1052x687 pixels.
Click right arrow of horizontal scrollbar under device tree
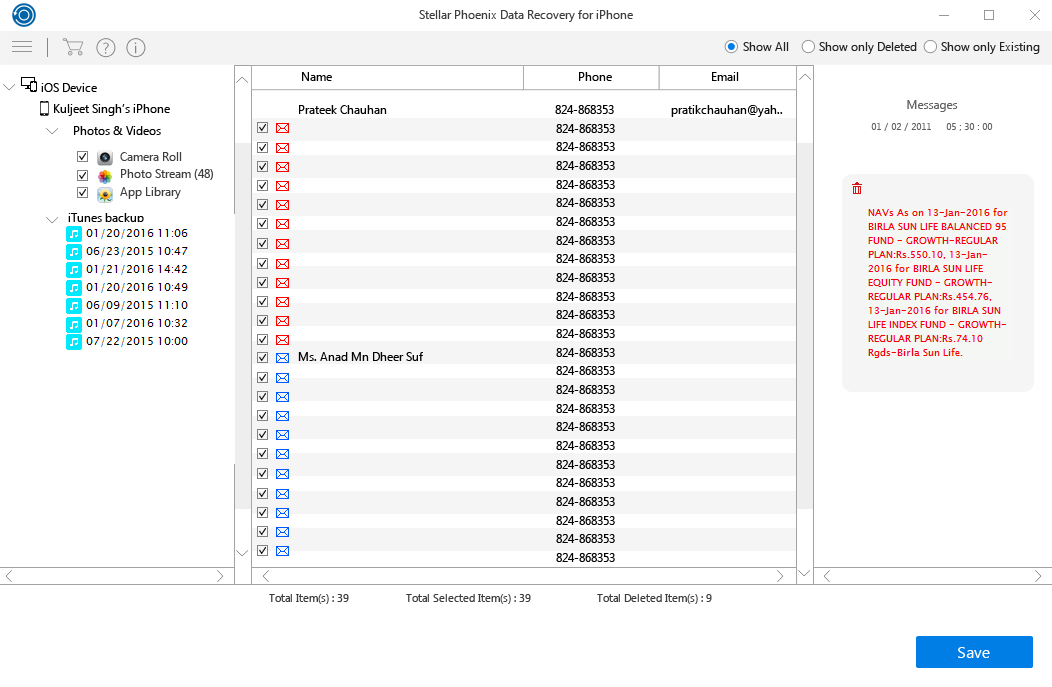pos(220,576)
